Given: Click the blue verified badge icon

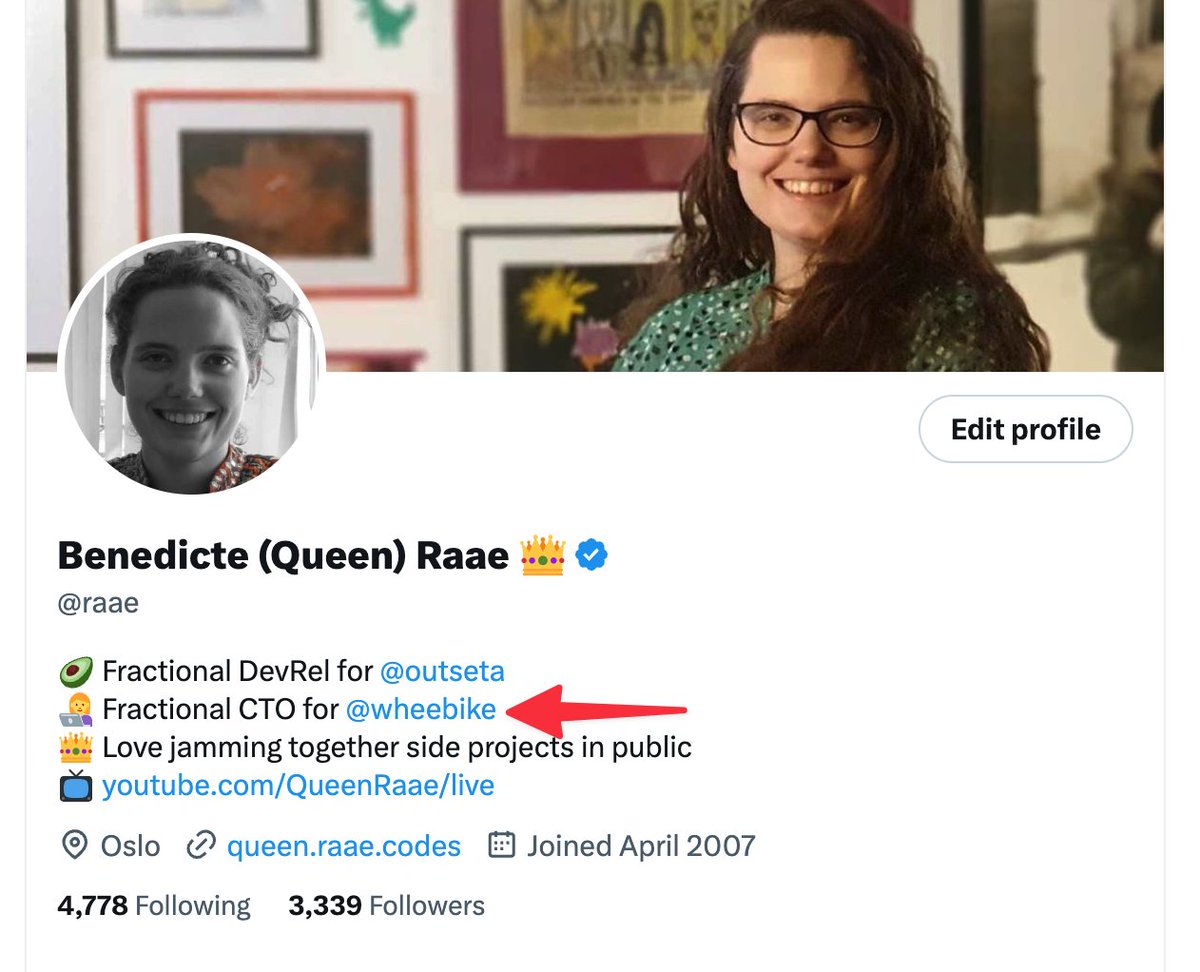Looking at the screenshot, I should pos(593,554).
